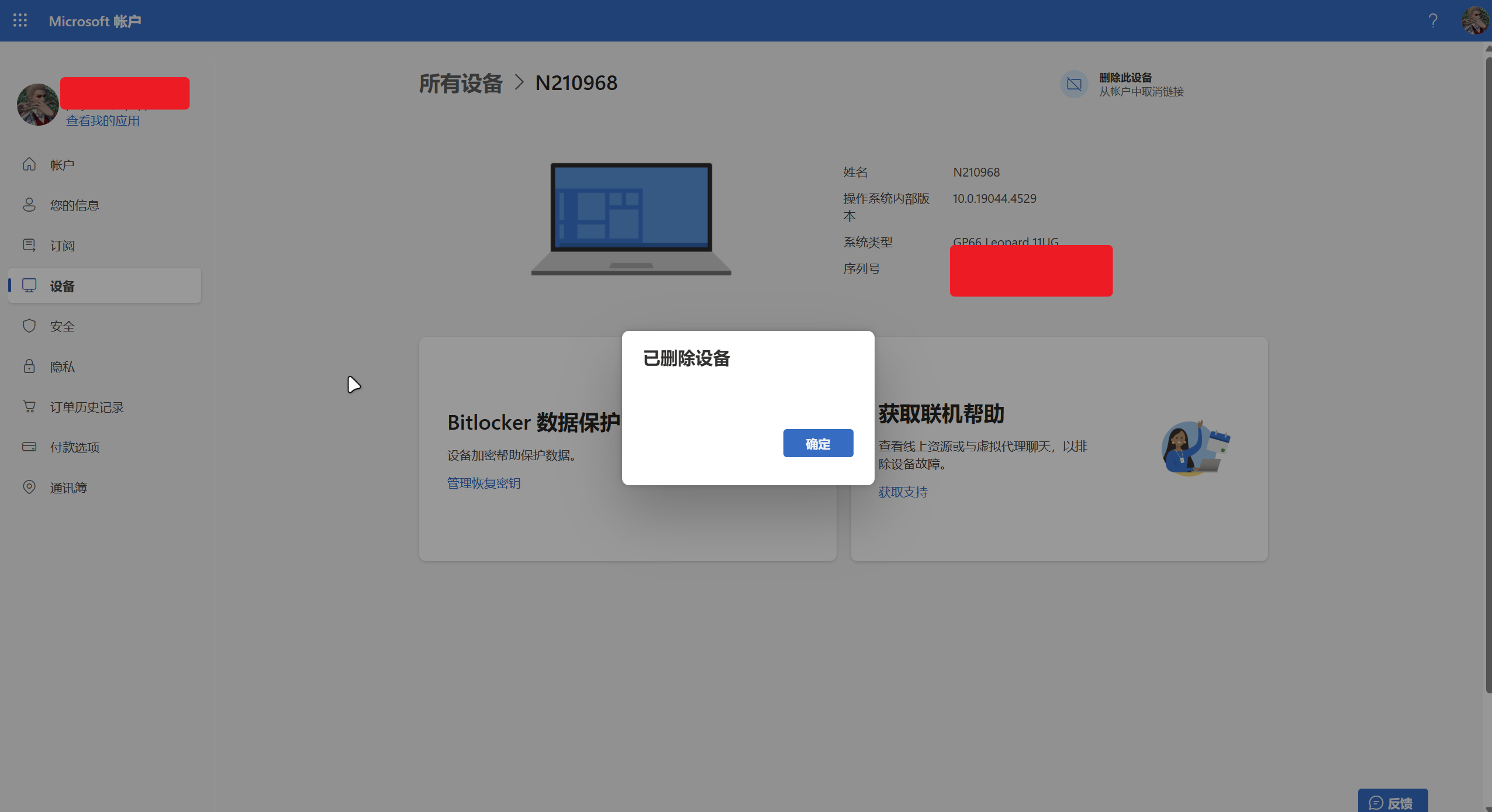This screenshot has height=812, width=1492.
Task: Click the support agent illustration
Action: click(x=1195, y=448)
